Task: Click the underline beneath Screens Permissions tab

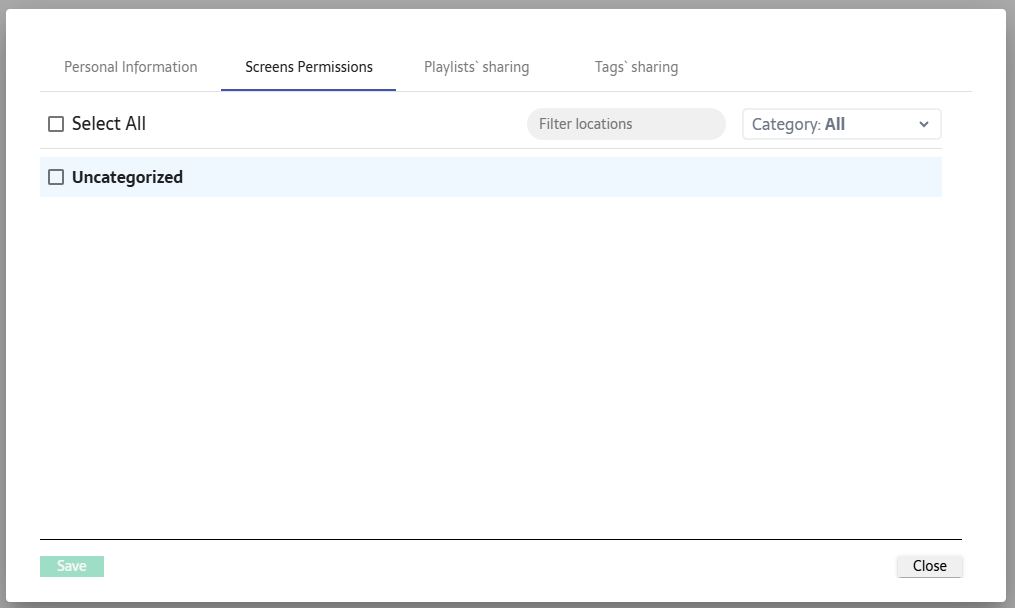Action: point(308,90)
